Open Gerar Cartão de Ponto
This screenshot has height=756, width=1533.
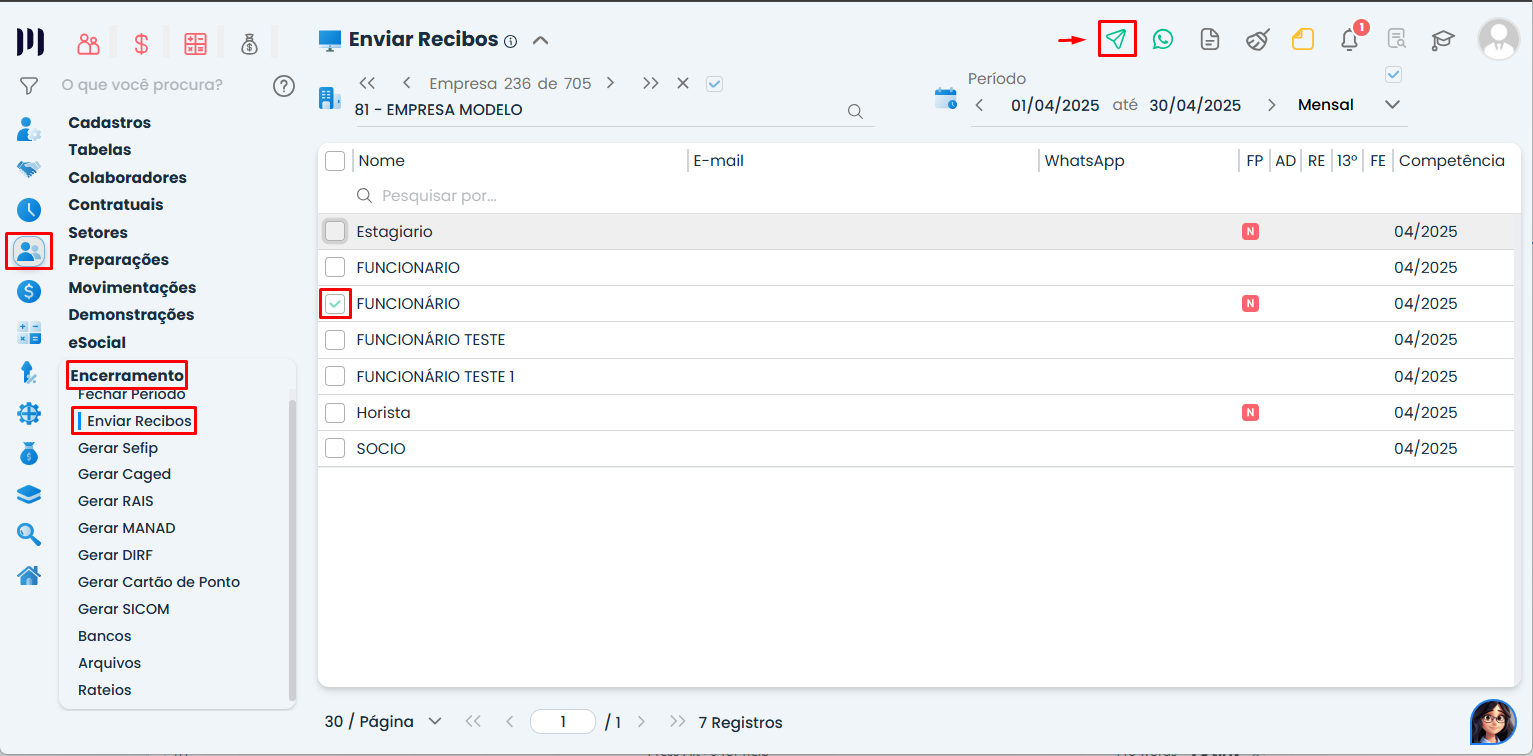(x=159, y=583)
